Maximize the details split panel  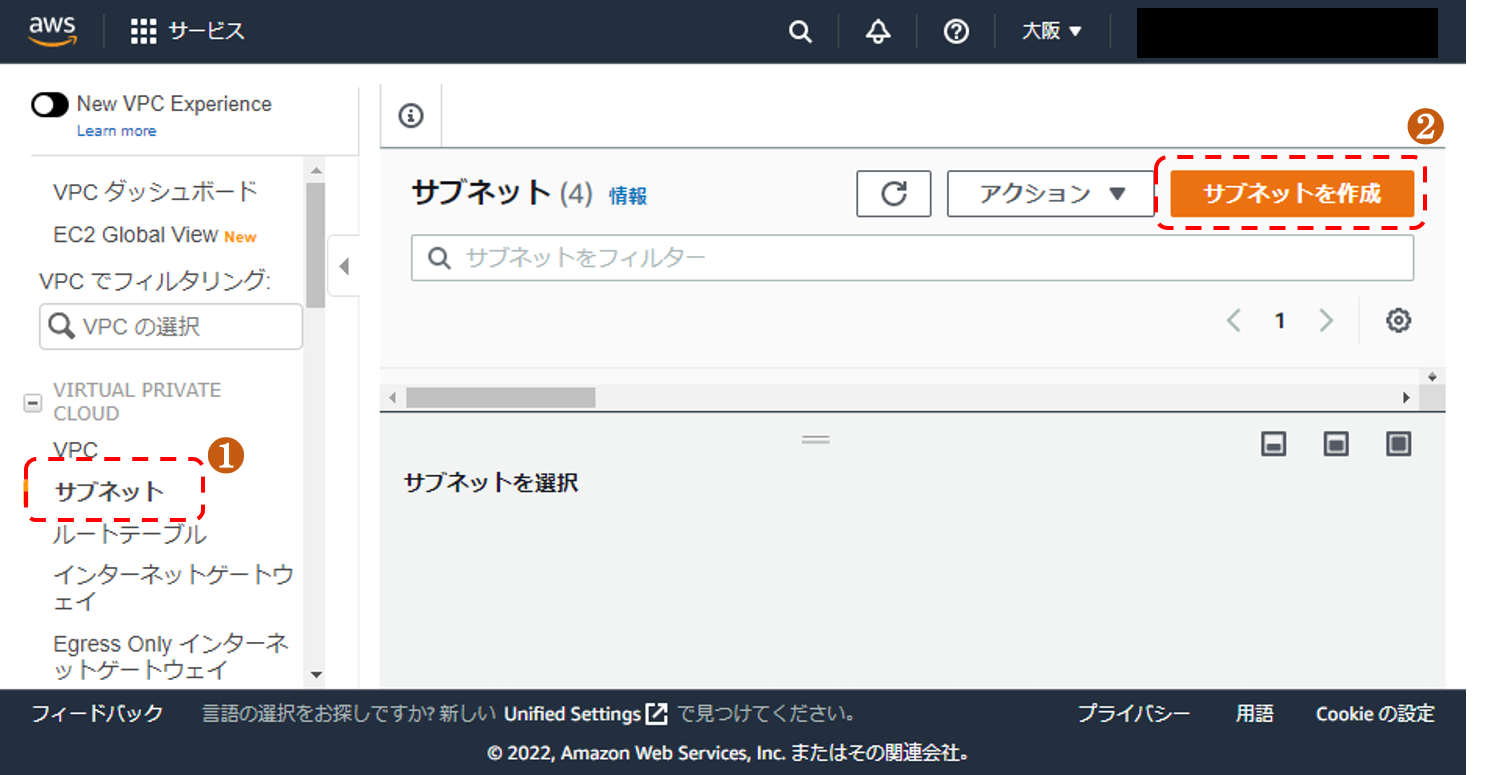click(x=1399, y=444)
